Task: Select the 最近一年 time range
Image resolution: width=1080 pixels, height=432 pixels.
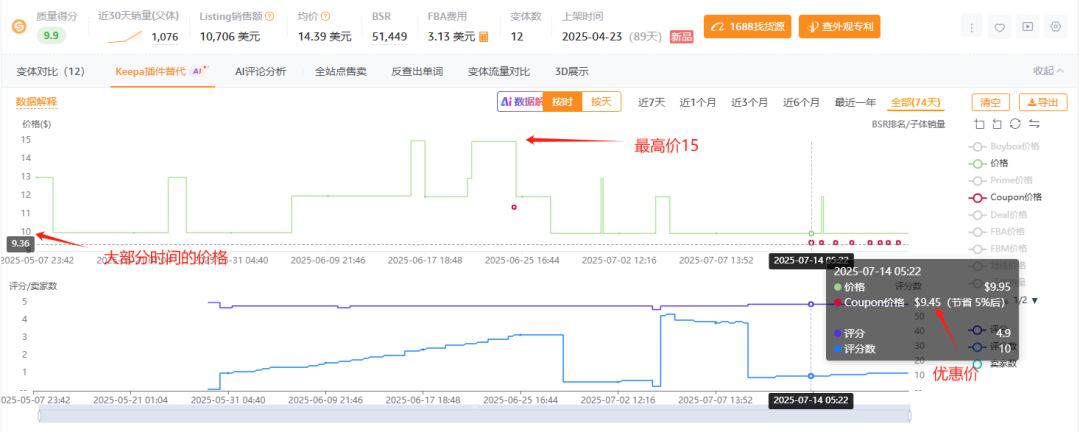Action: coord(855,102)
